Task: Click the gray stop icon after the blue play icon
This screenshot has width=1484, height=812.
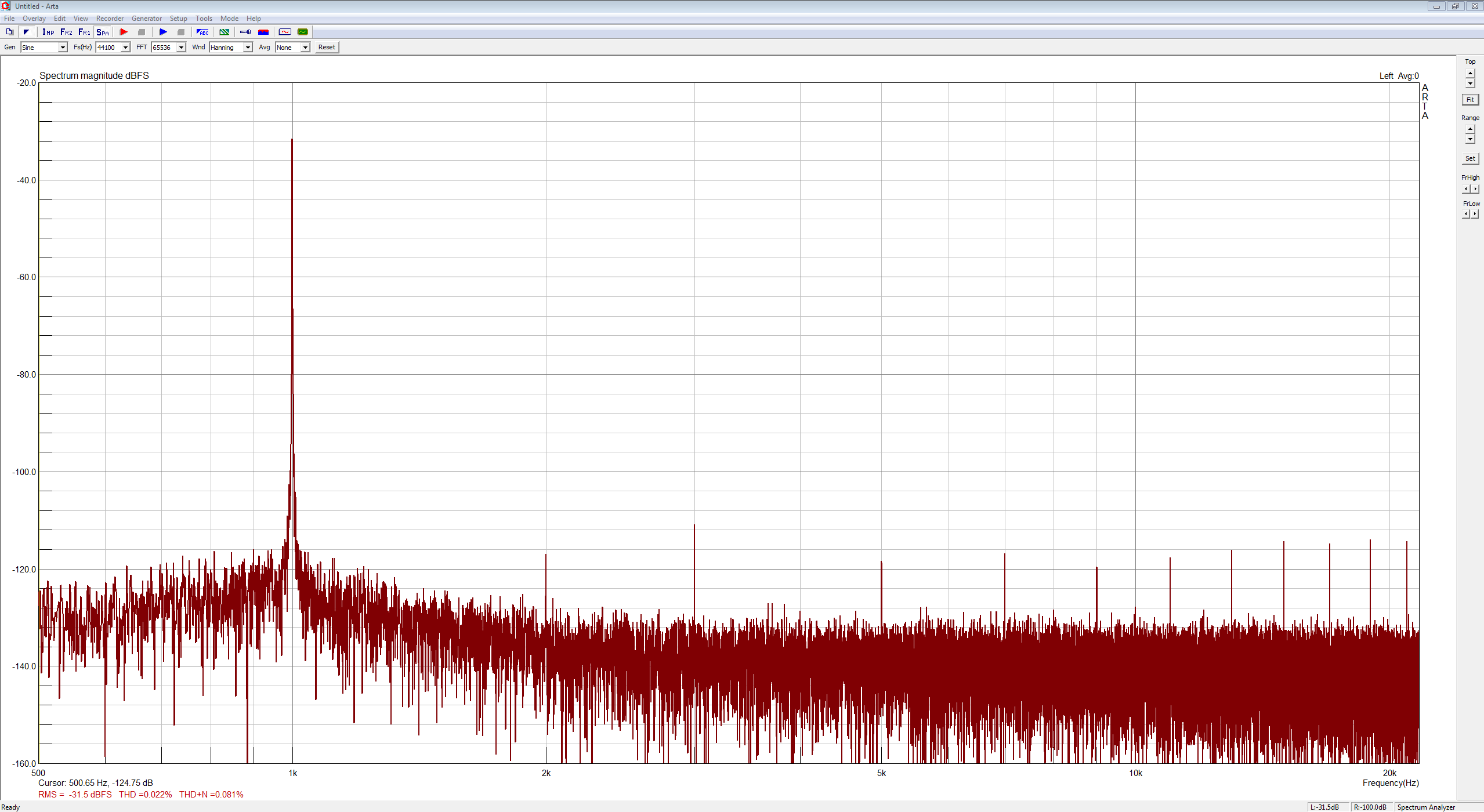Action: (181, 32)
